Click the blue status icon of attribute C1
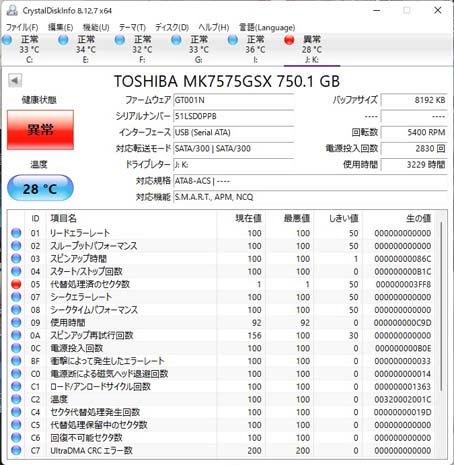The height and width of the screenshot is (465, 454). coord(16,387)
